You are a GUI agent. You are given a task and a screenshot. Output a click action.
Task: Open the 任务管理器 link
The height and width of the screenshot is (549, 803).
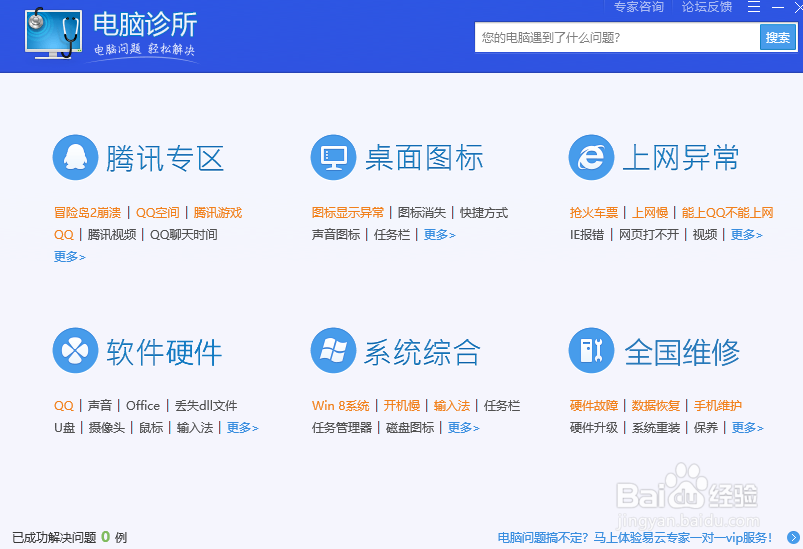(x=342, y=428)
